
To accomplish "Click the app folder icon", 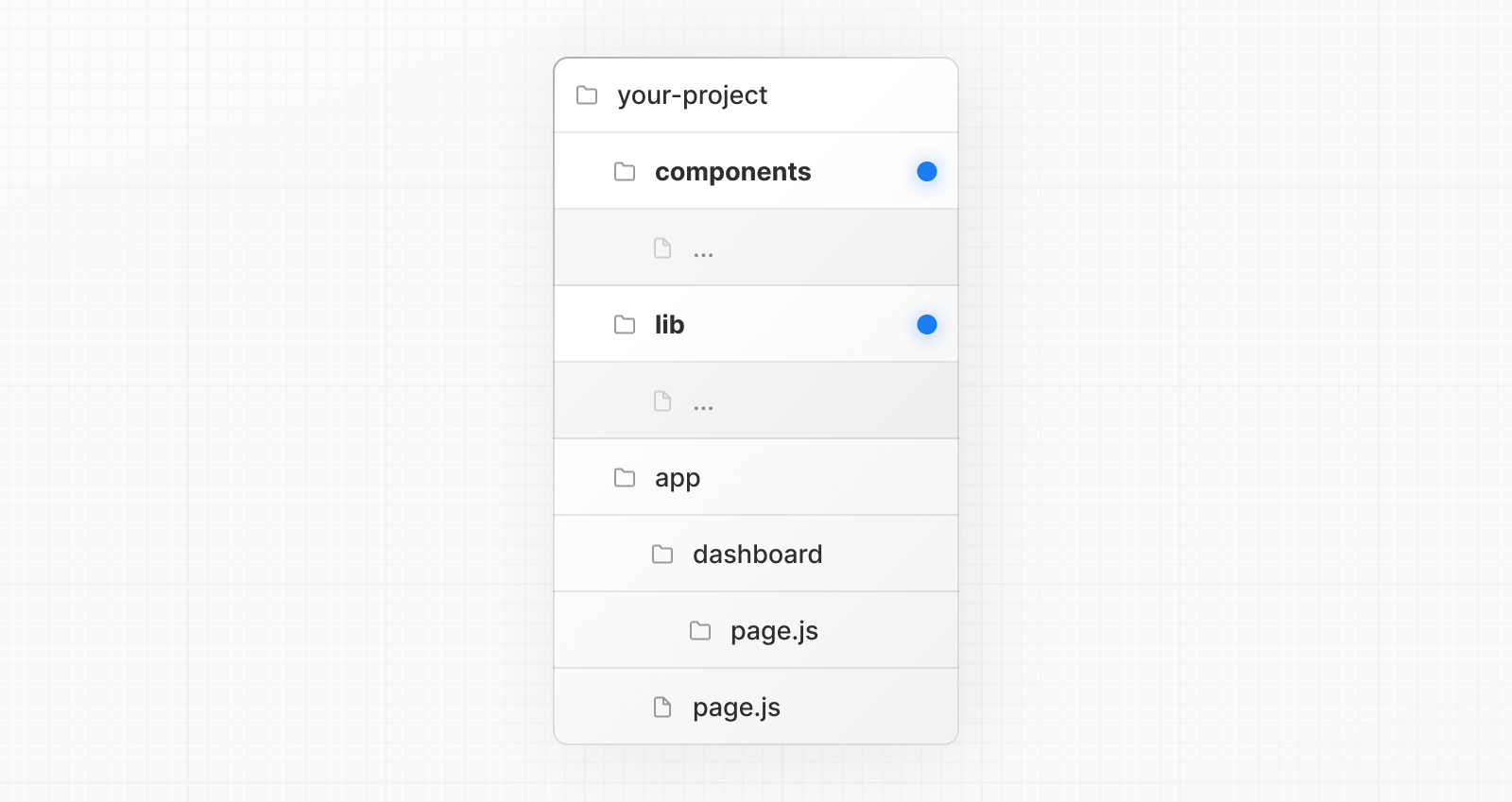I will (625, 478).
